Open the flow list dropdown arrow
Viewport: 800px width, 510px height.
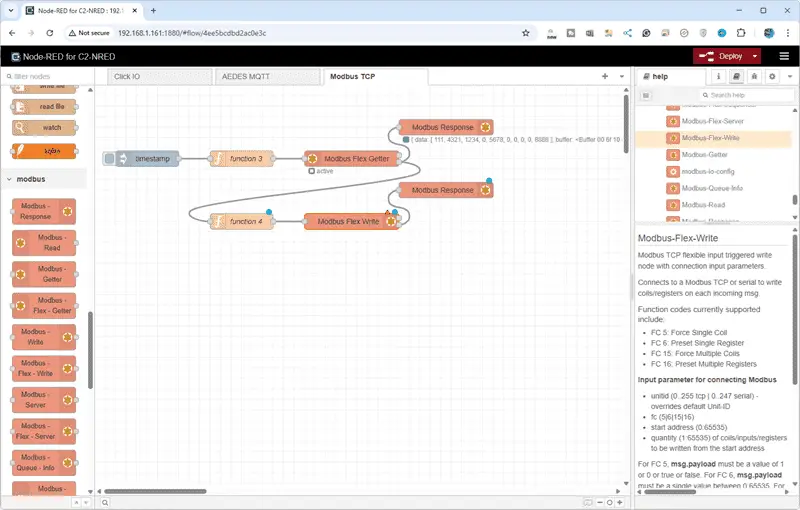621,76
